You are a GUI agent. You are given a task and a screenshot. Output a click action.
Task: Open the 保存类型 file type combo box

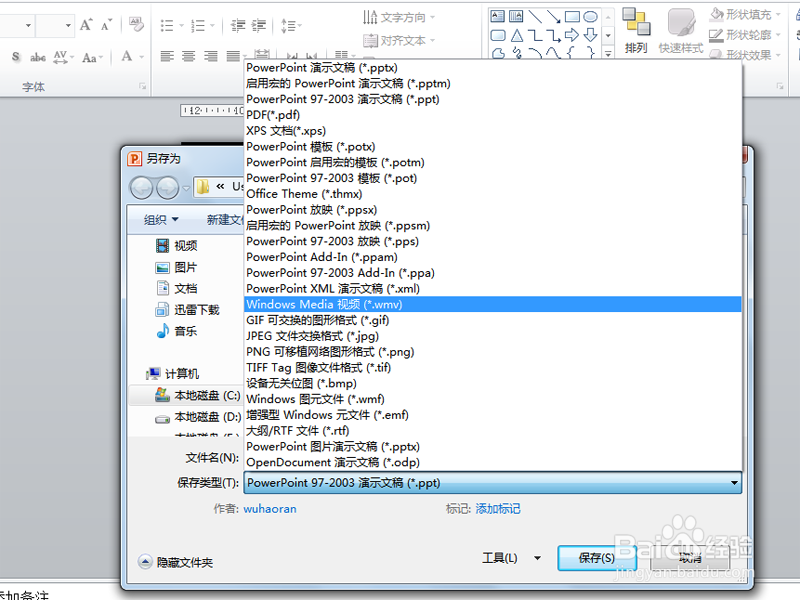click(x=493, y=483)
